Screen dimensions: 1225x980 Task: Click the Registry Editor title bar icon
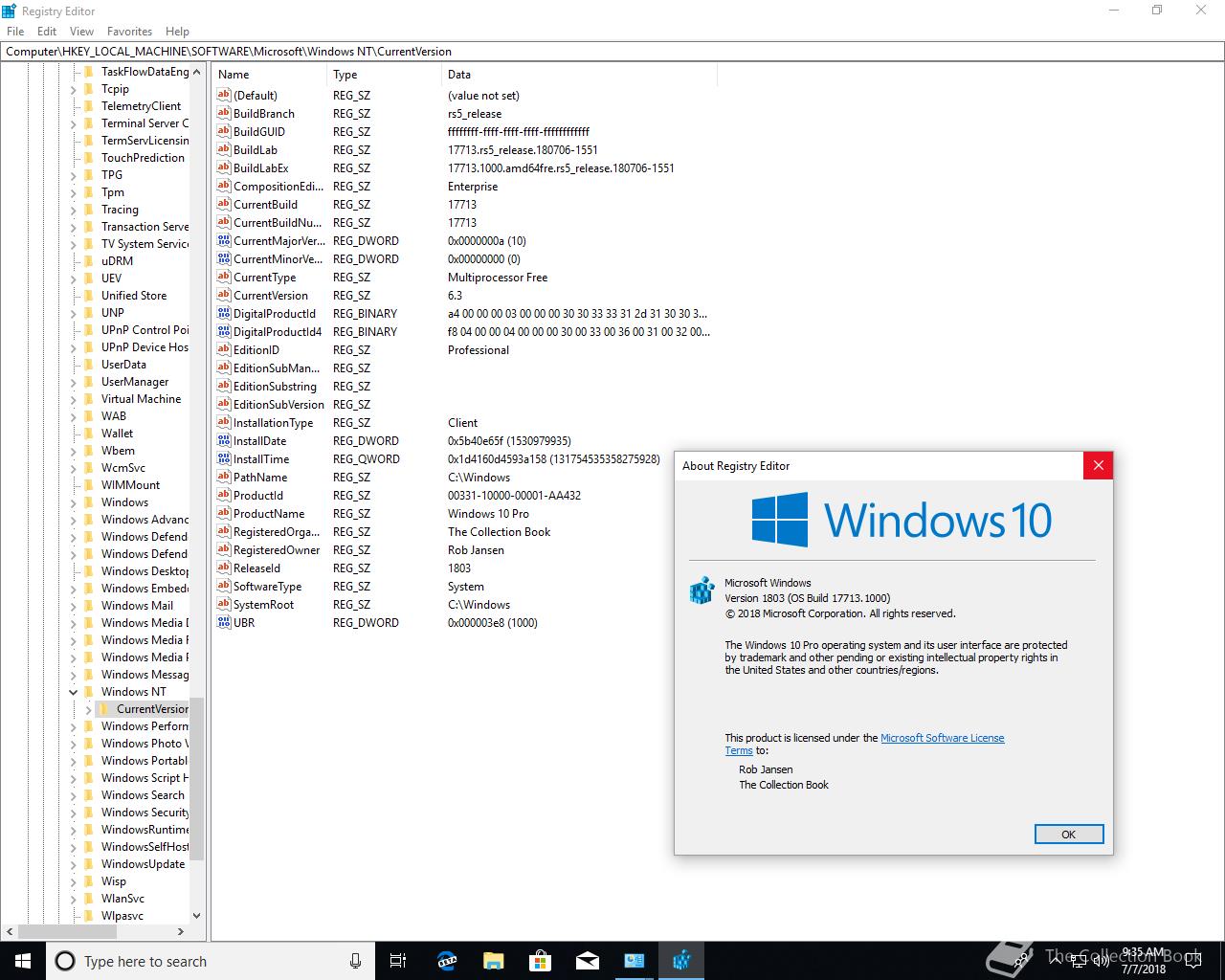[x=10, y=11]
